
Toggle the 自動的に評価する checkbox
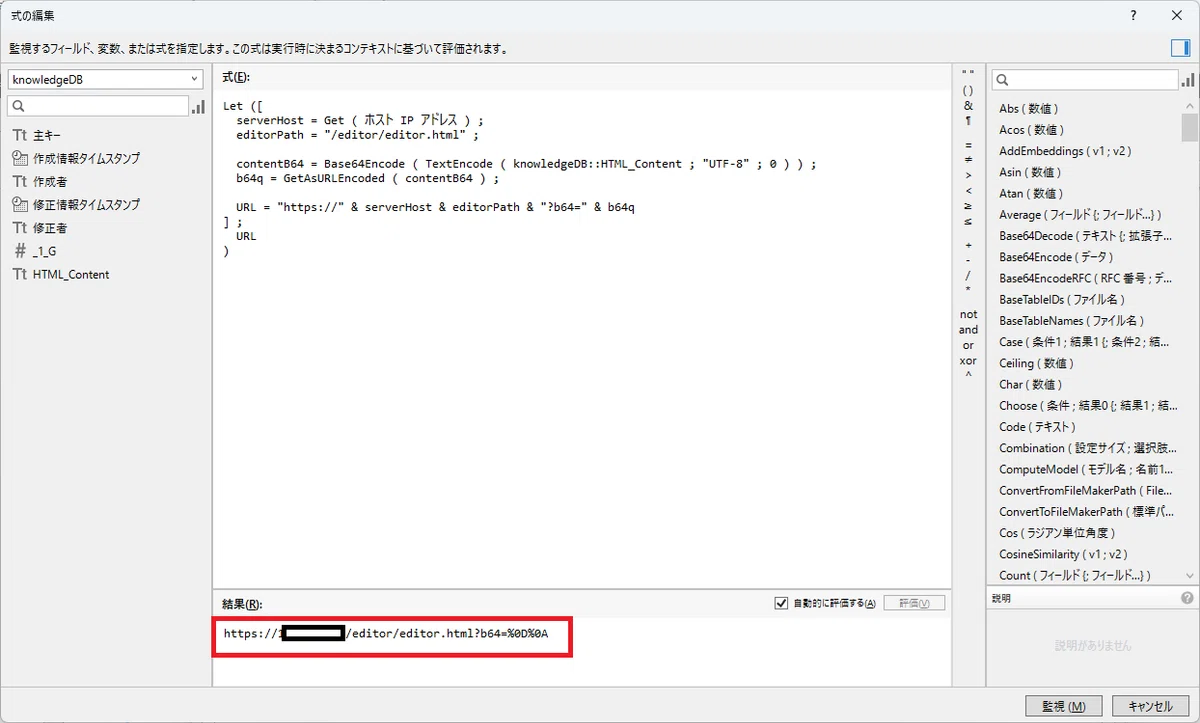[782, 603]
